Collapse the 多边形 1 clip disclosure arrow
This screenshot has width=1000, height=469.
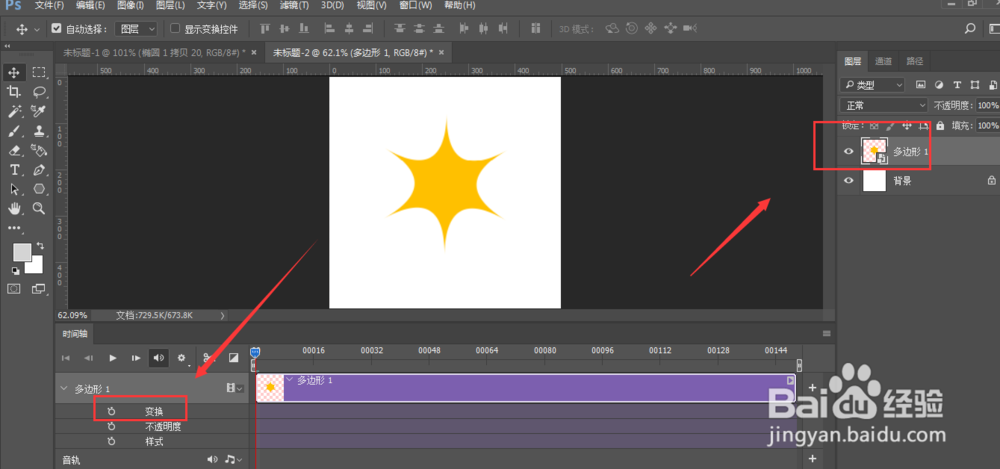[290, 380]
